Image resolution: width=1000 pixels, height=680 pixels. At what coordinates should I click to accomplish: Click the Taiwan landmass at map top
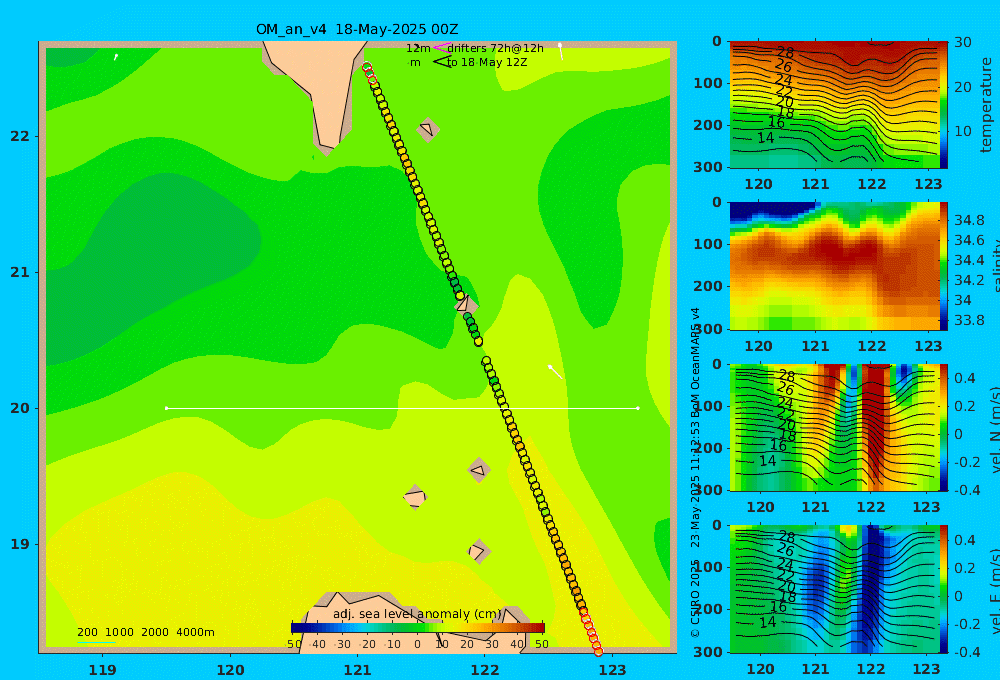click(321, 89)
